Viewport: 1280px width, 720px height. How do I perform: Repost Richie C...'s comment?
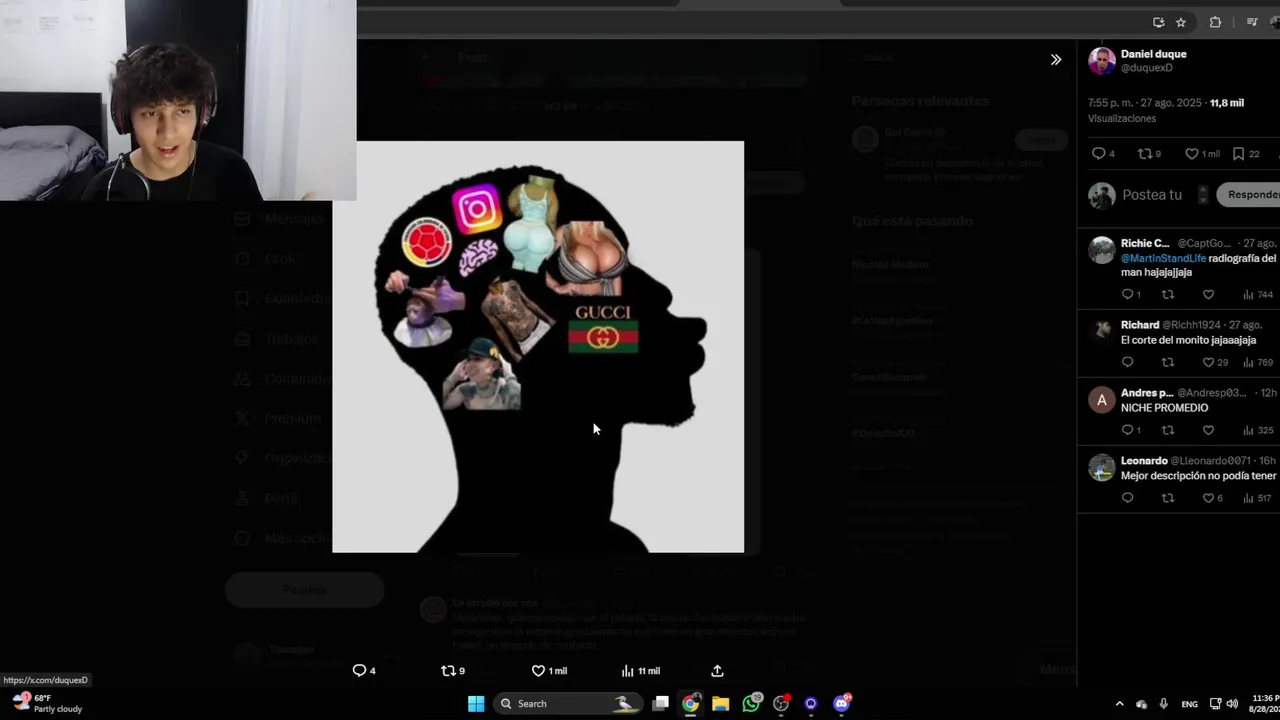(x=1167, y=294)
